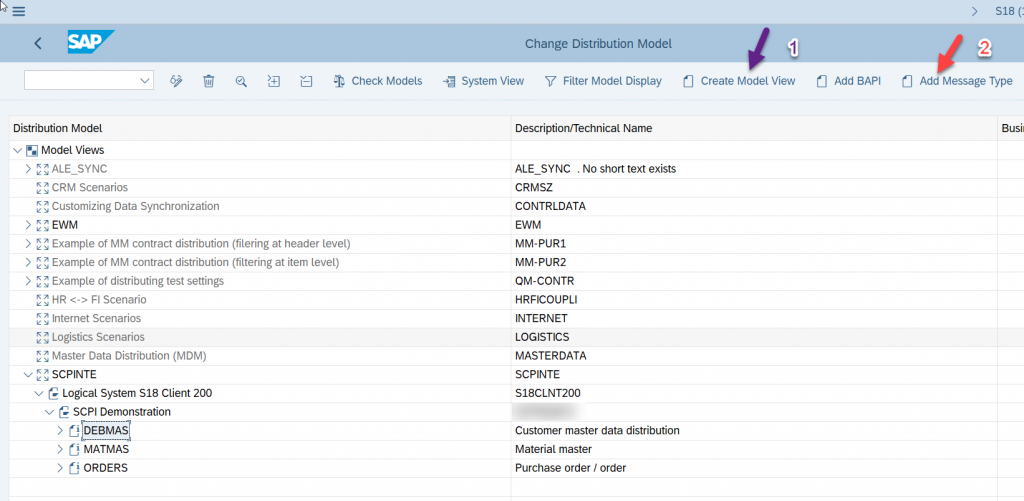
Task: Toggle display/change mode pencil-glasses icon
Action: tap(176, 81)
